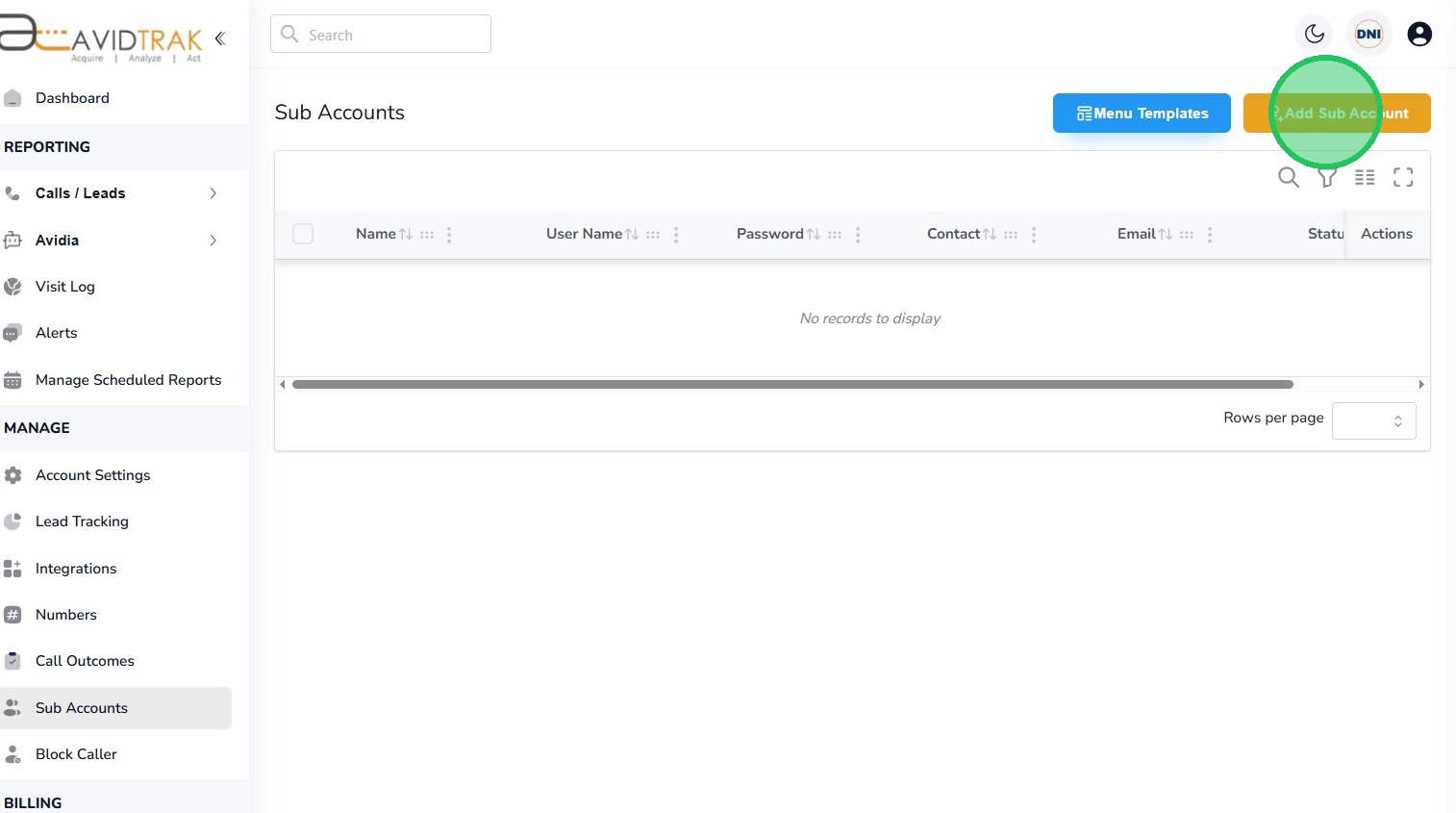Click the REPORTING section header

[x=47, y=147]
